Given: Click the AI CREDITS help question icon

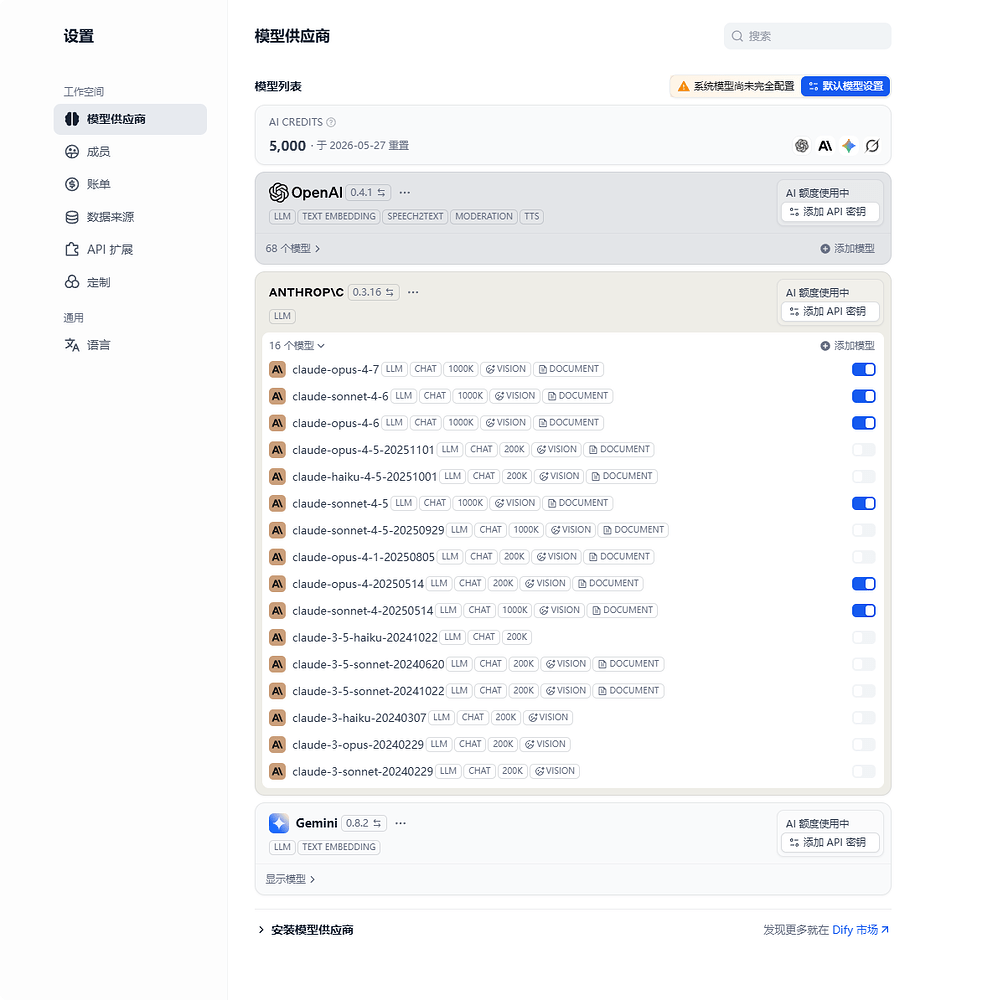Looking at the screenshot, I should (331, 122).
